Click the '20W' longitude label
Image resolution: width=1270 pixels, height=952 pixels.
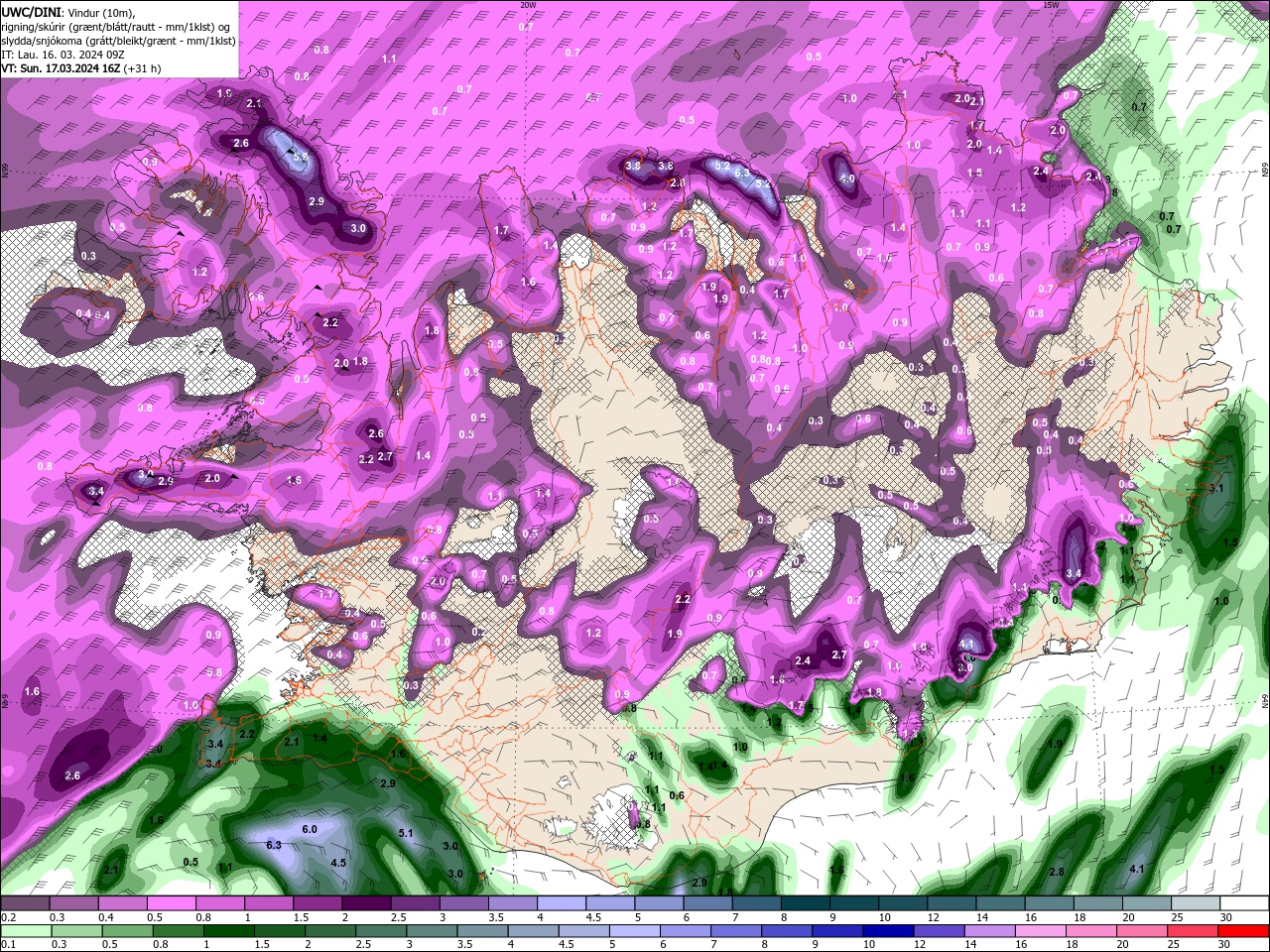(x=528, y=5)
